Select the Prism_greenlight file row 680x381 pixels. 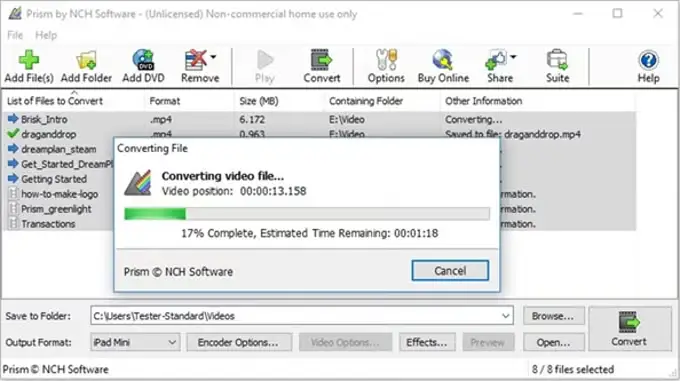[x=59, y=209]
